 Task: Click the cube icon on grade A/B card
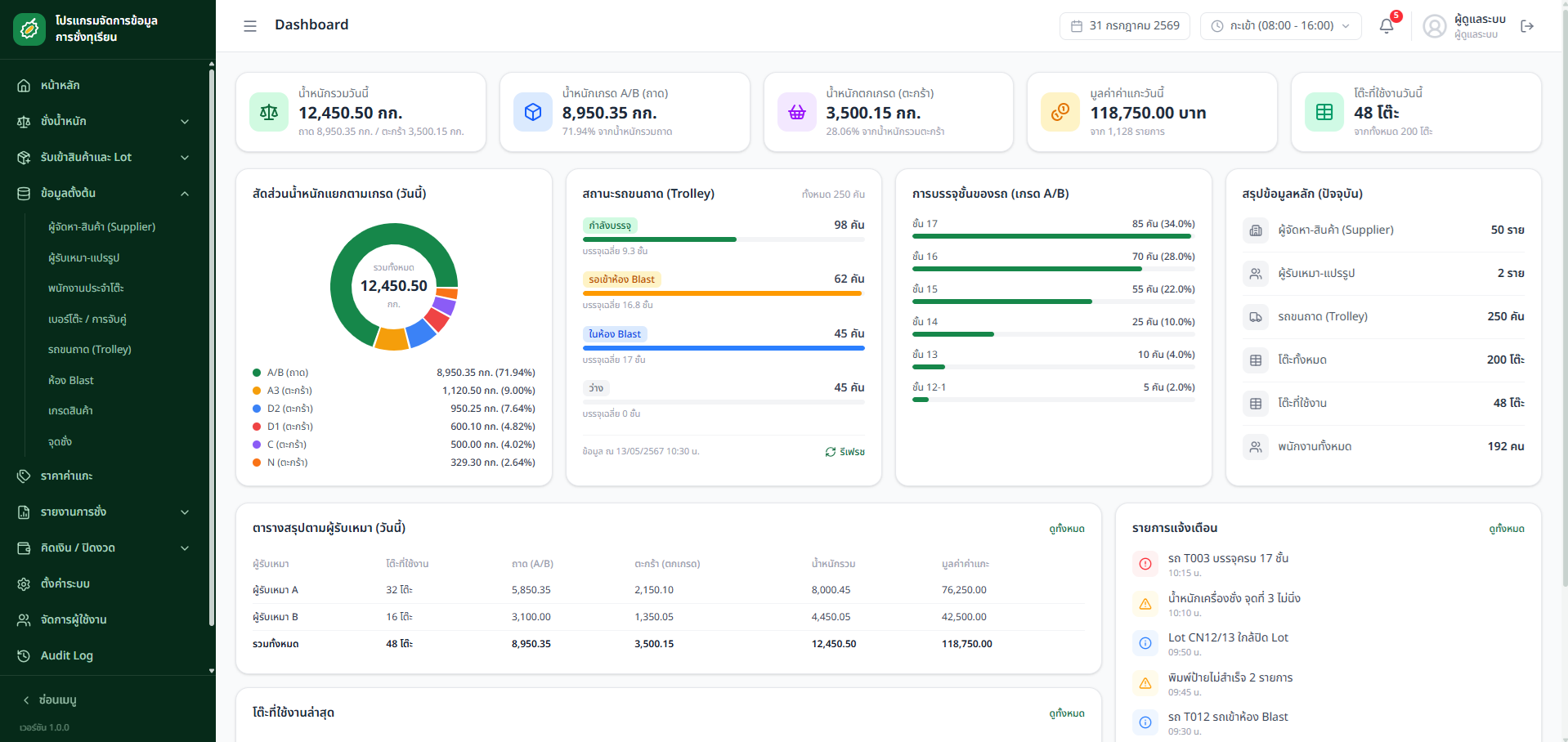(533, 112)
